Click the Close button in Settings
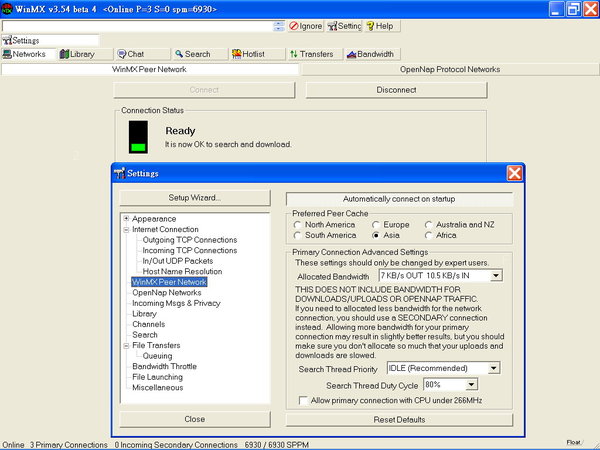Image resolution: width=600 pixels, height=450 pixels. tap(195, 419)
